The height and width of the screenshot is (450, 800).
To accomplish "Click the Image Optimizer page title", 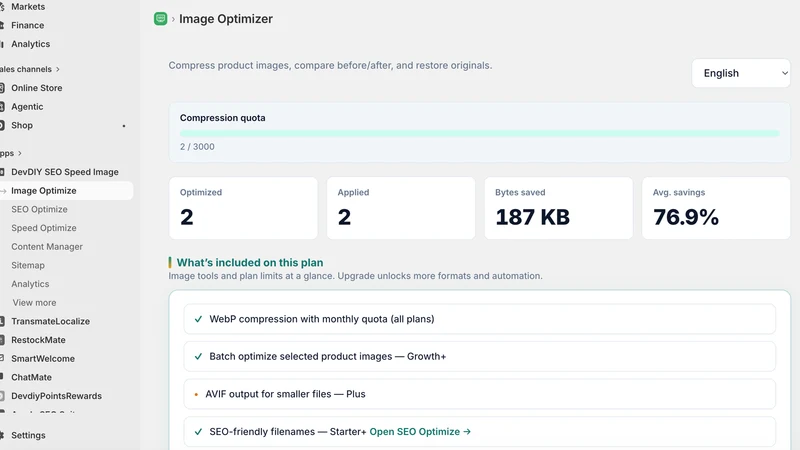I will coord(226,19).
